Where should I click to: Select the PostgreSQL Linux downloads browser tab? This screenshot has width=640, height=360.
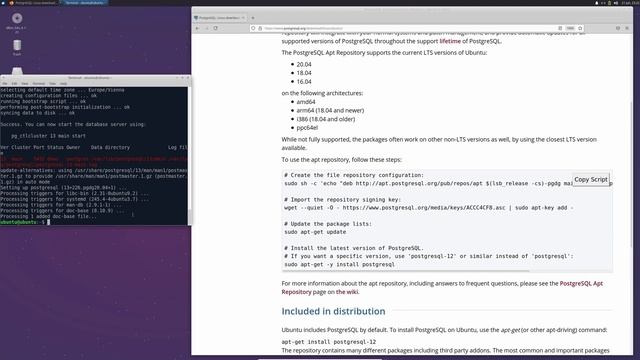coord(219,18)
